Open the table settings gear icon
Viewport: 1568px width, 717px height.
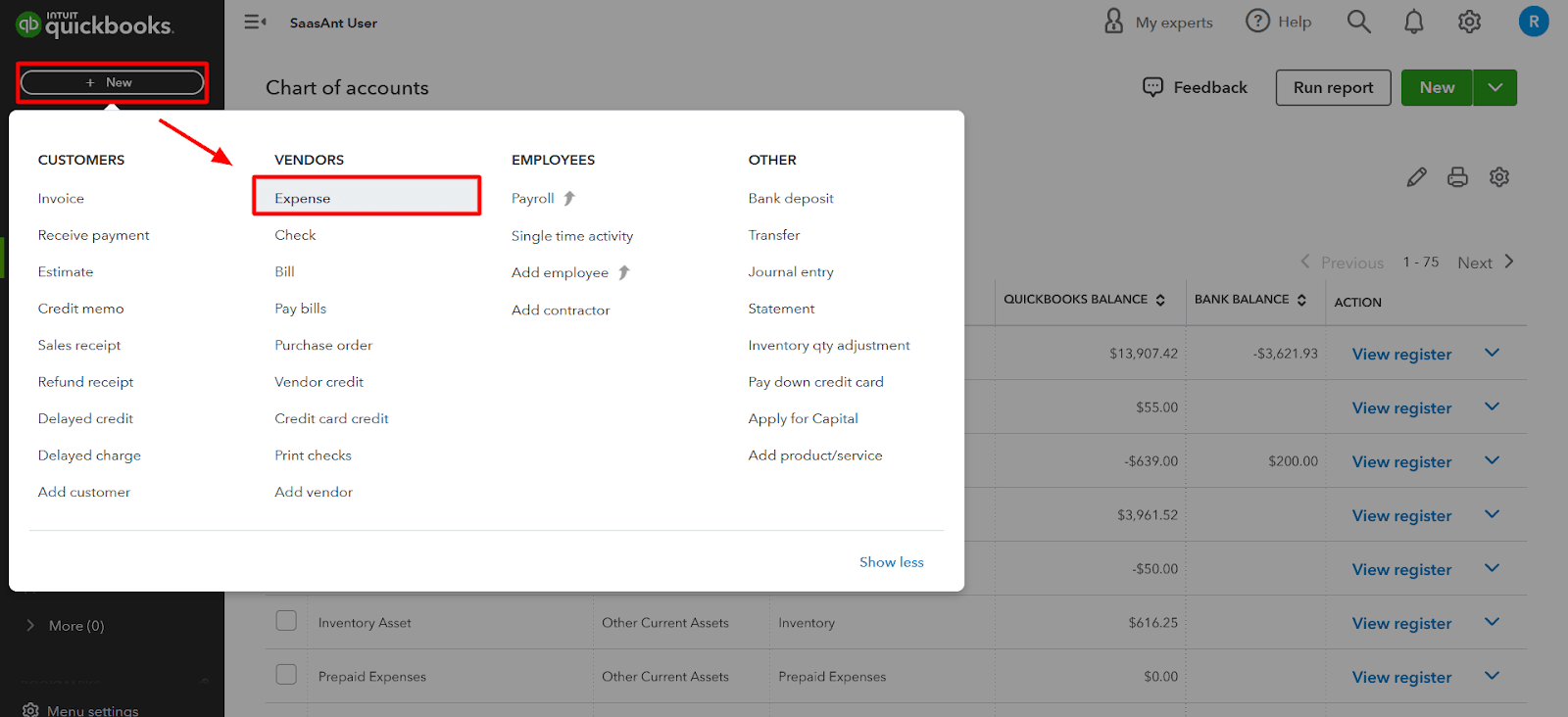point(1499,177)
